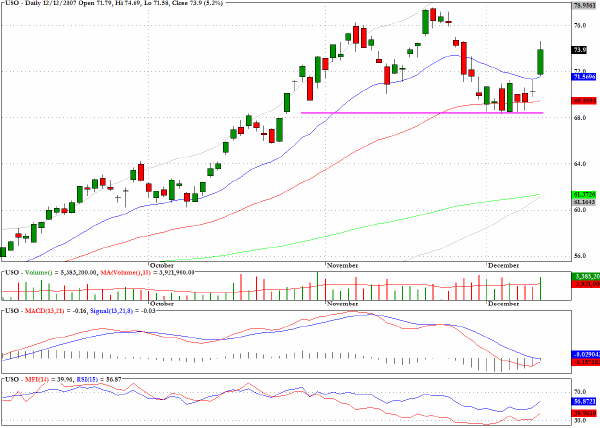The height and width of the screenshot is (428, 600).
Task: Click the MA(Volume(),15) = 3,921,980 legend
Action: 148,273
